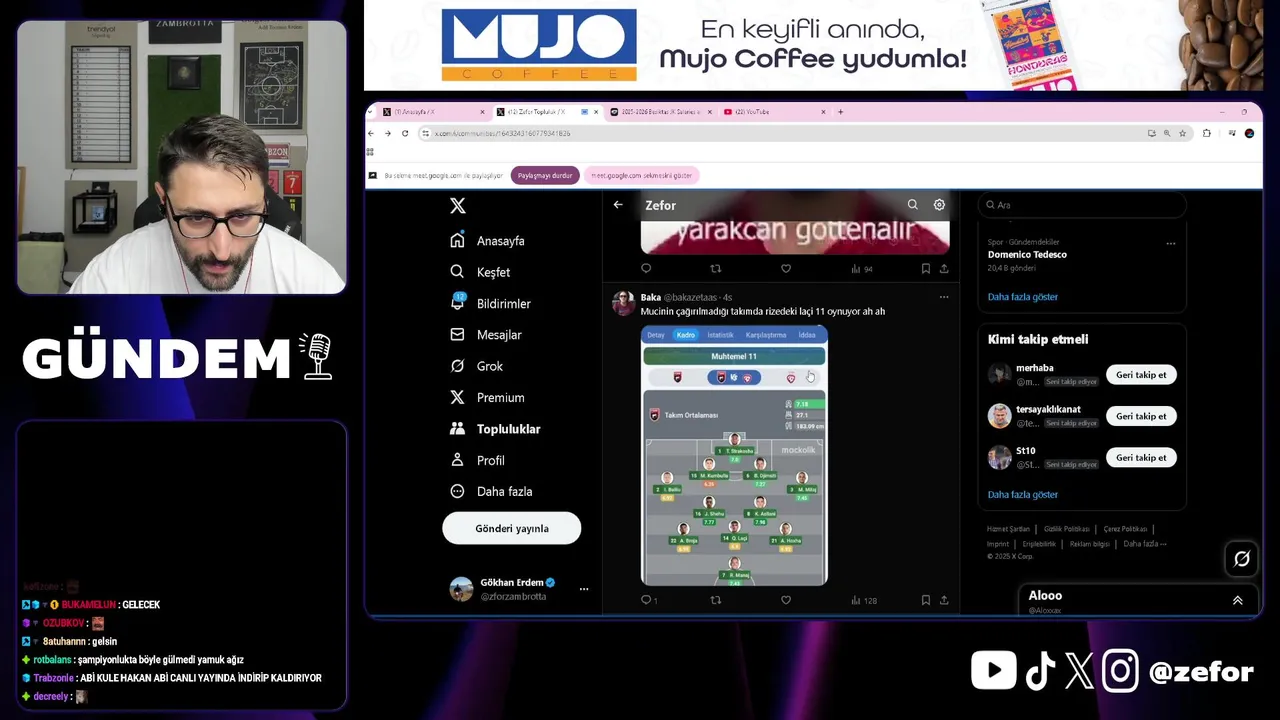
Task: Switch to Beşiktaş JK Salaries browser tab
Action: tap(660, 112)
